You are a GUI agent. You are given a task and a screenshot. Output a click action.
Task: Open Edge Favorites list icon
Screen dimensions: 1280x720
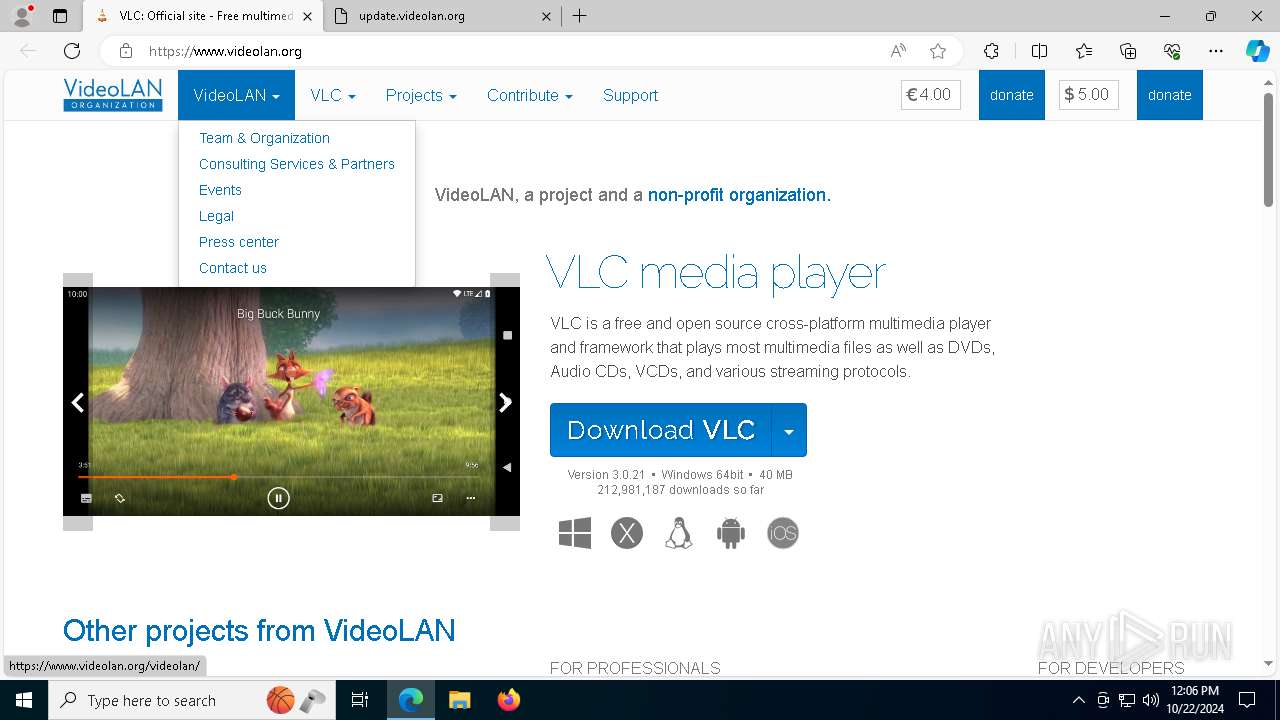tap(1084, 51)
